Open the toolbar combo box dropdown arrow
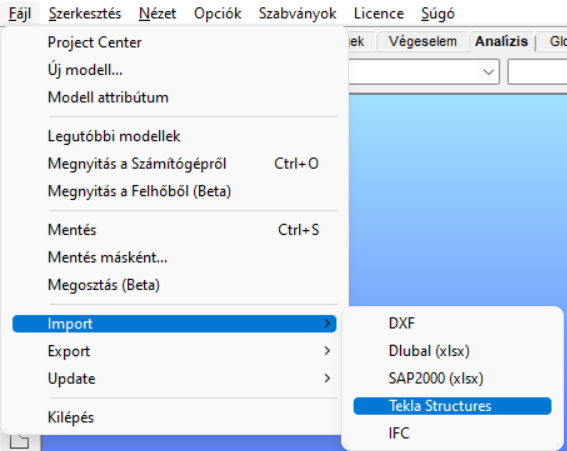The image size is (567, 451). pos(489,72)
